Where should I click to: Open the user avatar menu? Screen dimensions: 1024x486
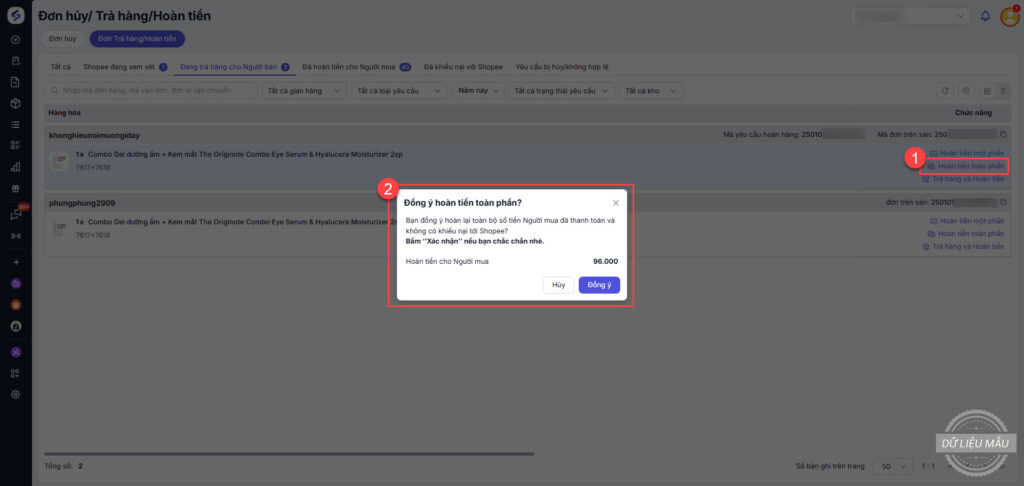tap(1010, 16)
